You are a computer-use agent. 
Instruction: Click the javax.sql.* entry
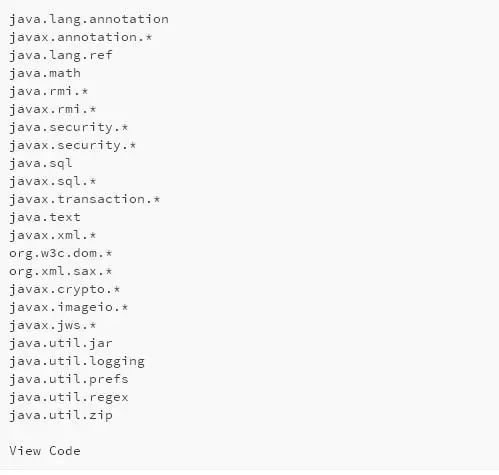click(53, 181)
